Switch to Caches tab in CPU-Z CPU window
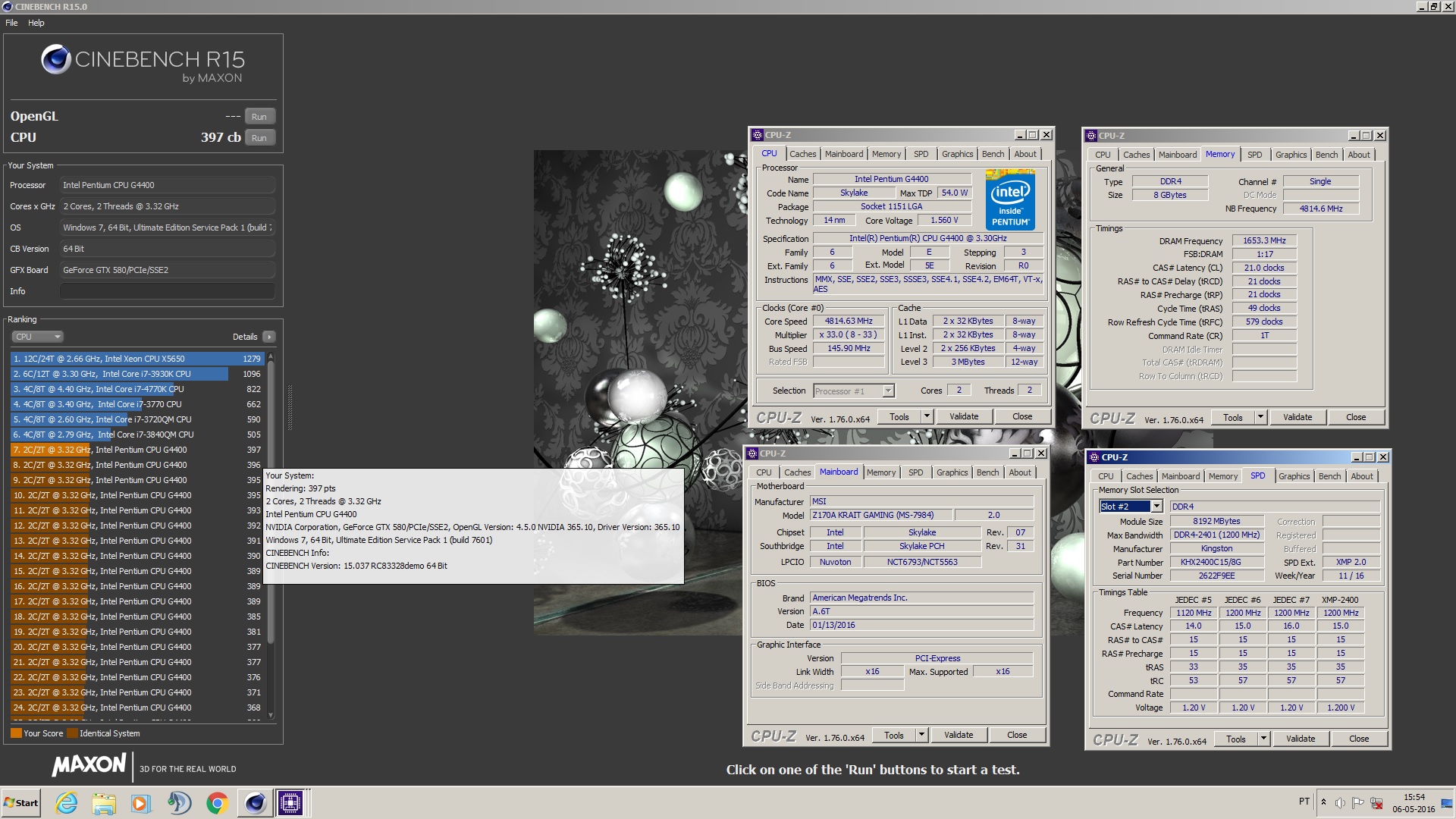The image size is (1456, 819). point(802,154)
